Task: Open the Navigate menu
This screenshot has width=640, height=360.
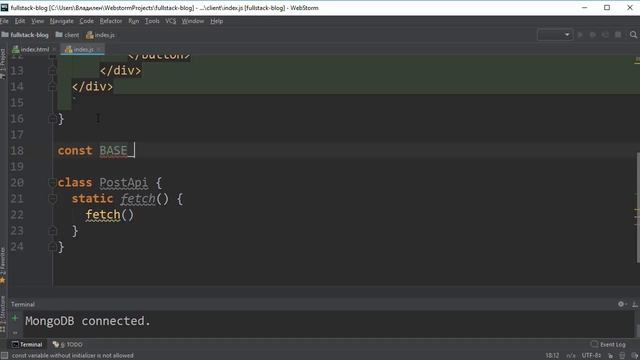Action: pyautogui.click(x=62, y=21)
